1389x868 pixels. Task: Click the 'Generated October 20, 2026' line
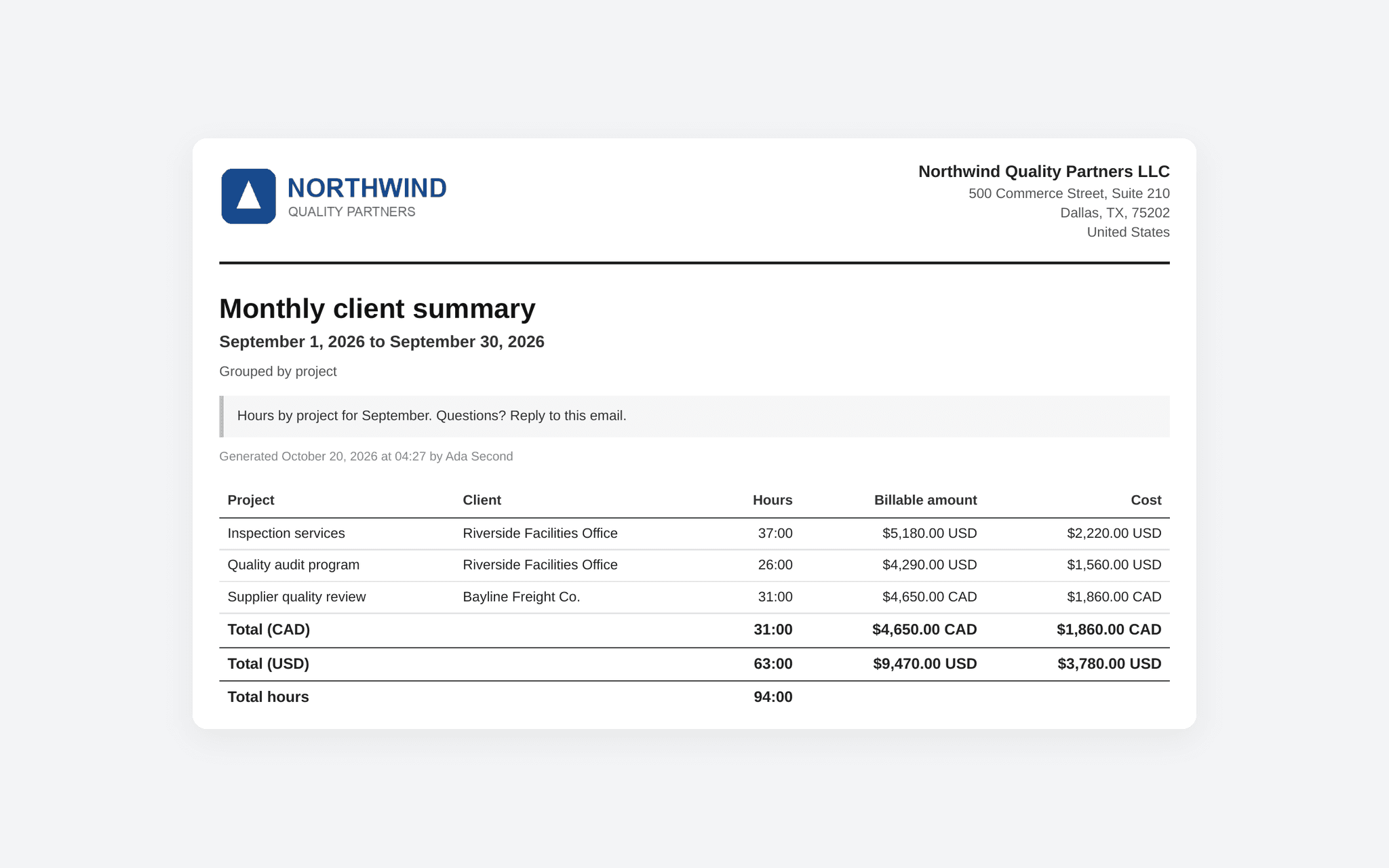(x=366, y=456)
